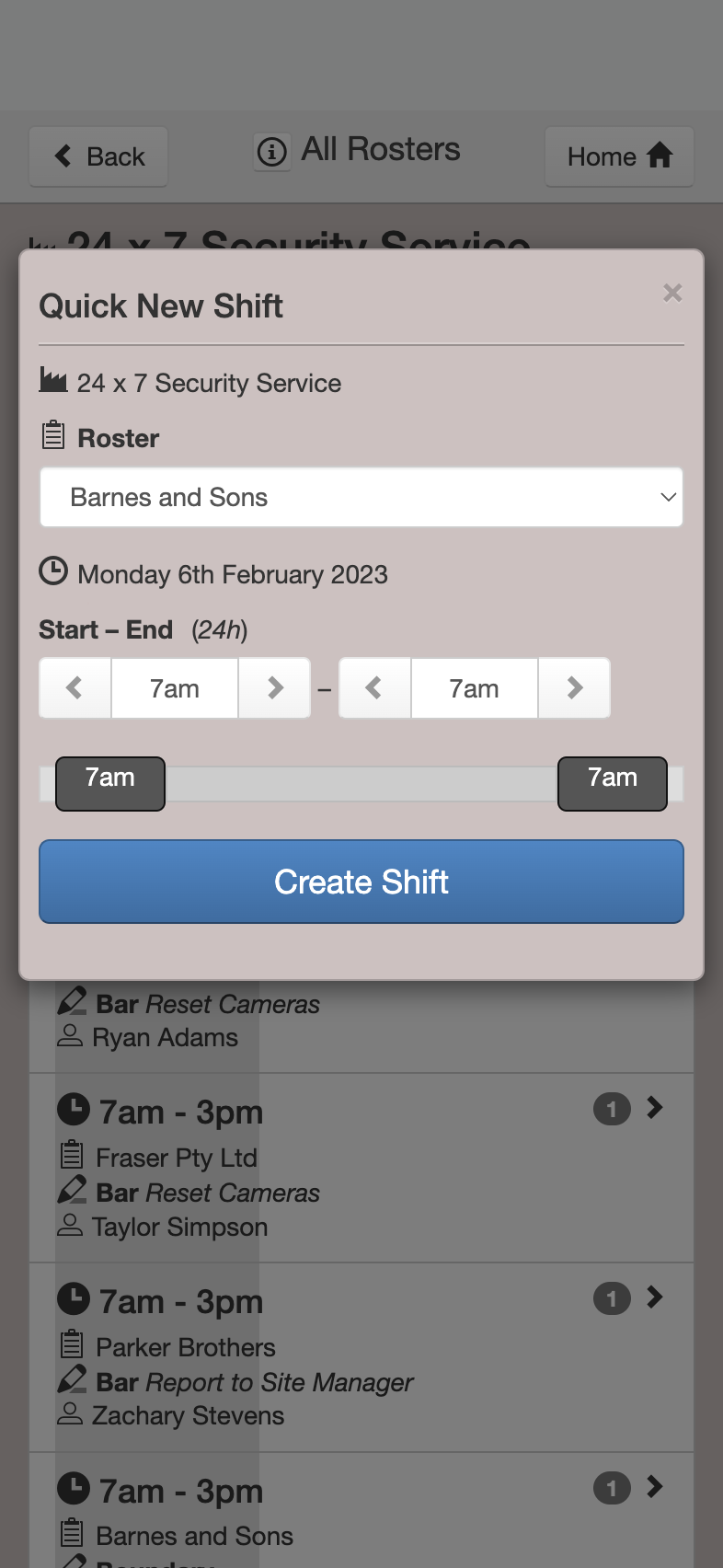Select the end 7am slider handle
723x1568 pixels.
pyautogui.click(x=613, y=784)
